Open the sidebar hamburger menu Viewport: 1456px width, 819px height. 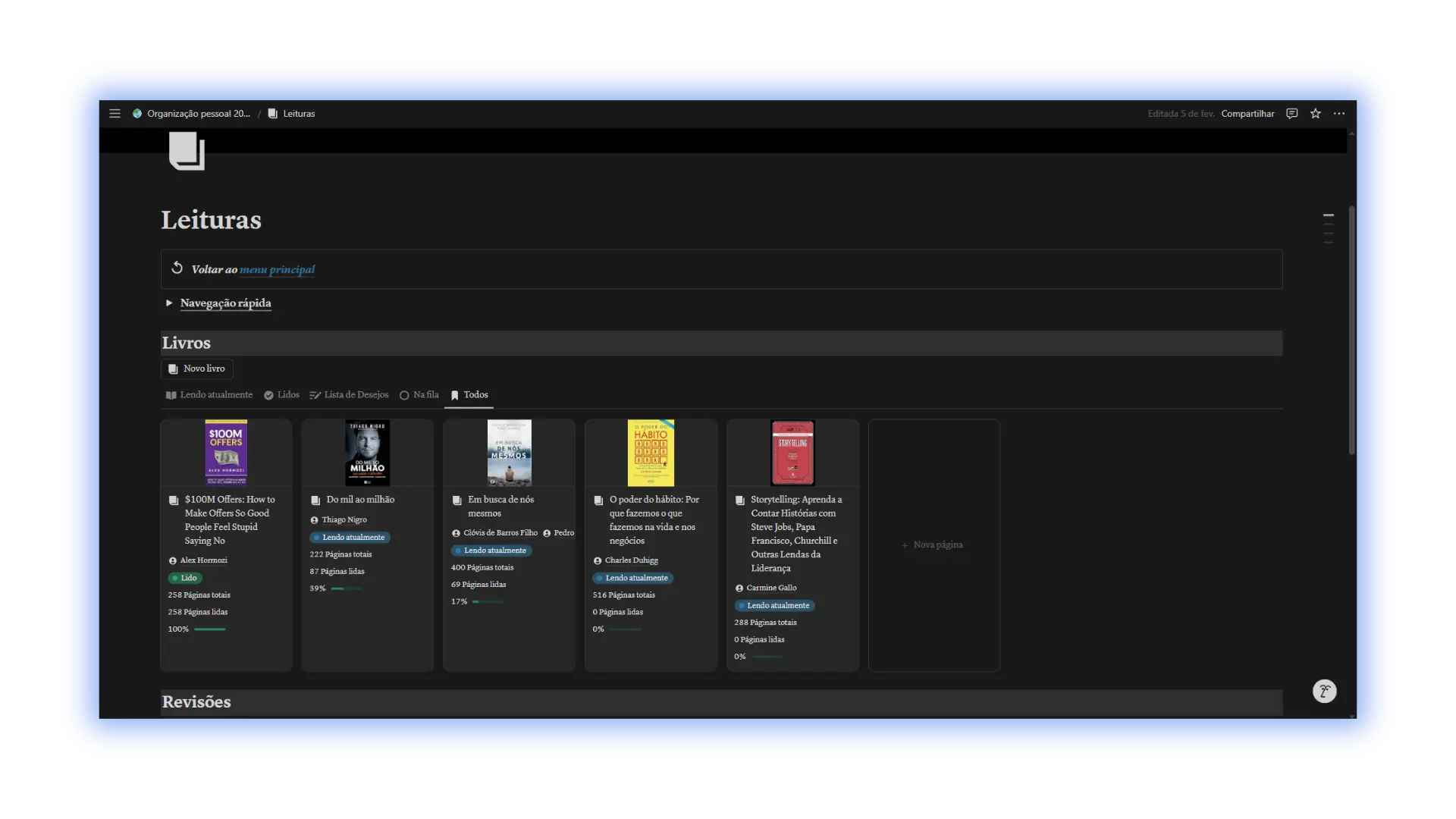tap(115, 114)
